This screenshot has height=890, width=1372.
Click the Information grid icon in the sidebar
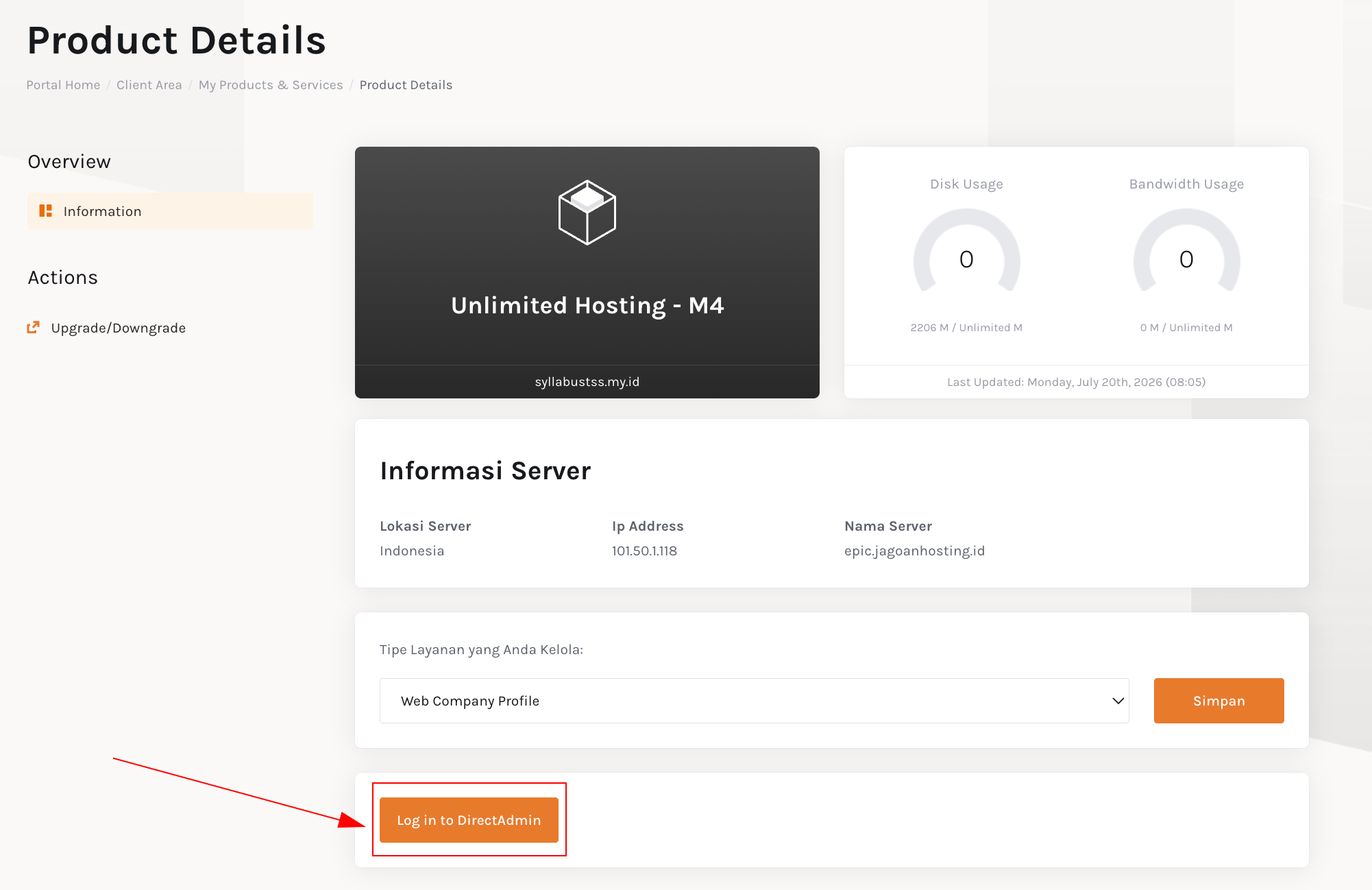coord(46,211)
